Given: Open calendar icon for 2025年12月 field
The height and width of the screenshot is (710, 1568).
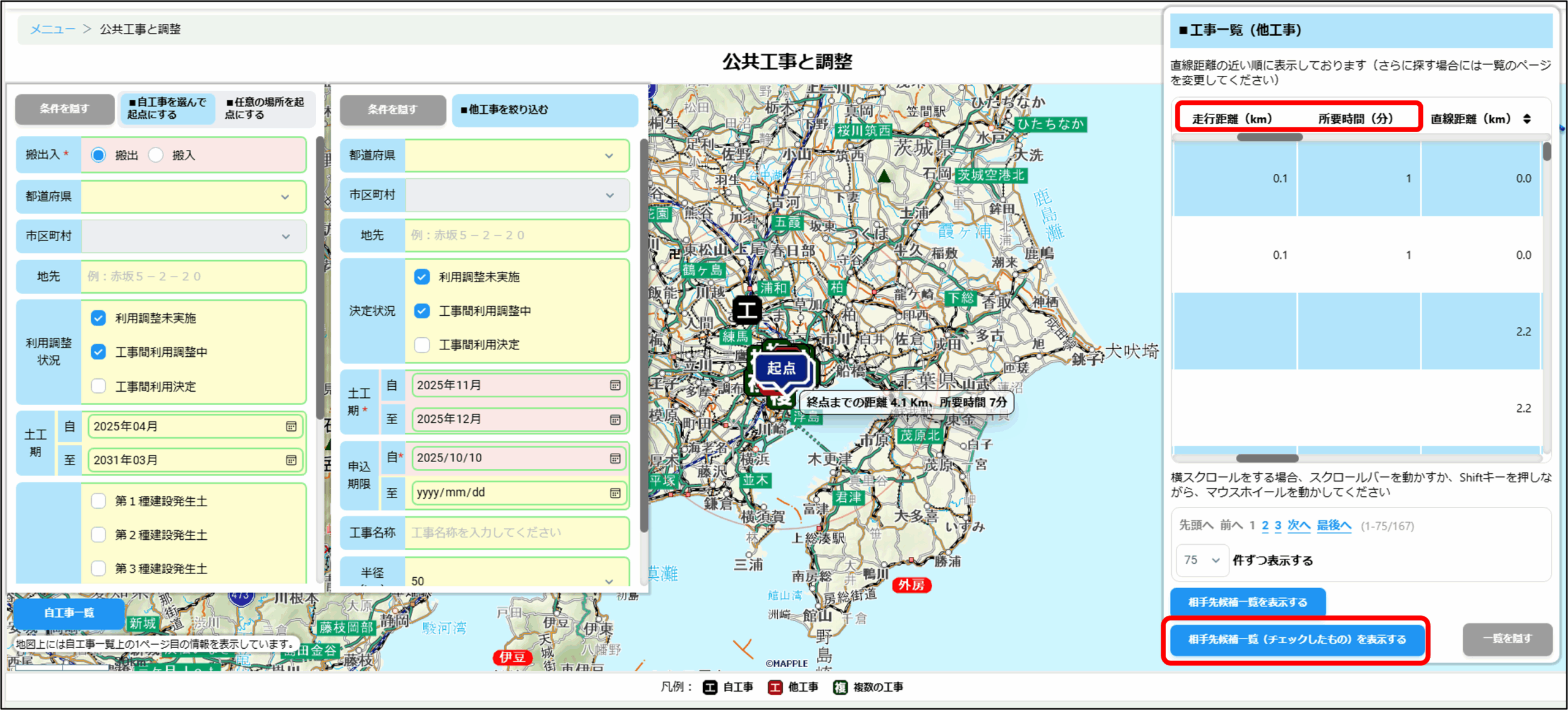Looking at the screenshot, I should point(615,419).
